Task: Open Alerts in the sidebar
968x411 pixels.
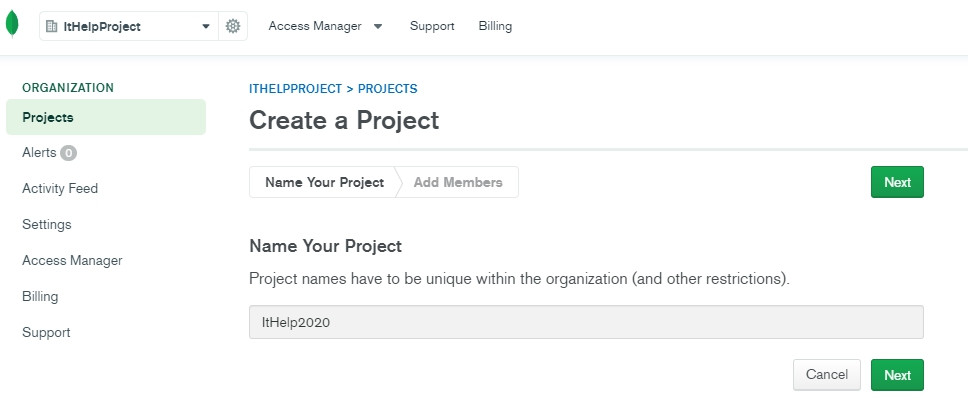Action: tap(39, 153)
